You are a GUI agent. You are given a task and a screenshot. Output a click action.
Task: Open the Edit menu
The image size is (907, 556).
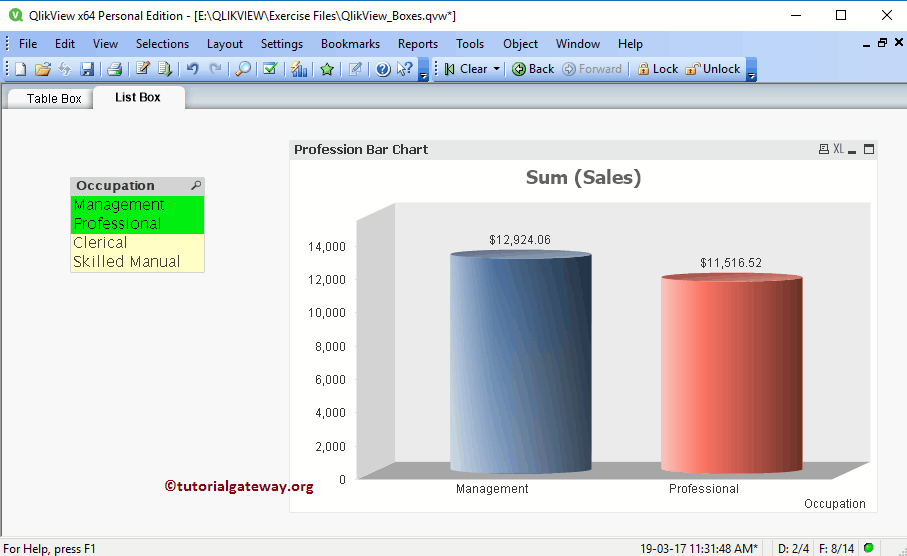65,44
